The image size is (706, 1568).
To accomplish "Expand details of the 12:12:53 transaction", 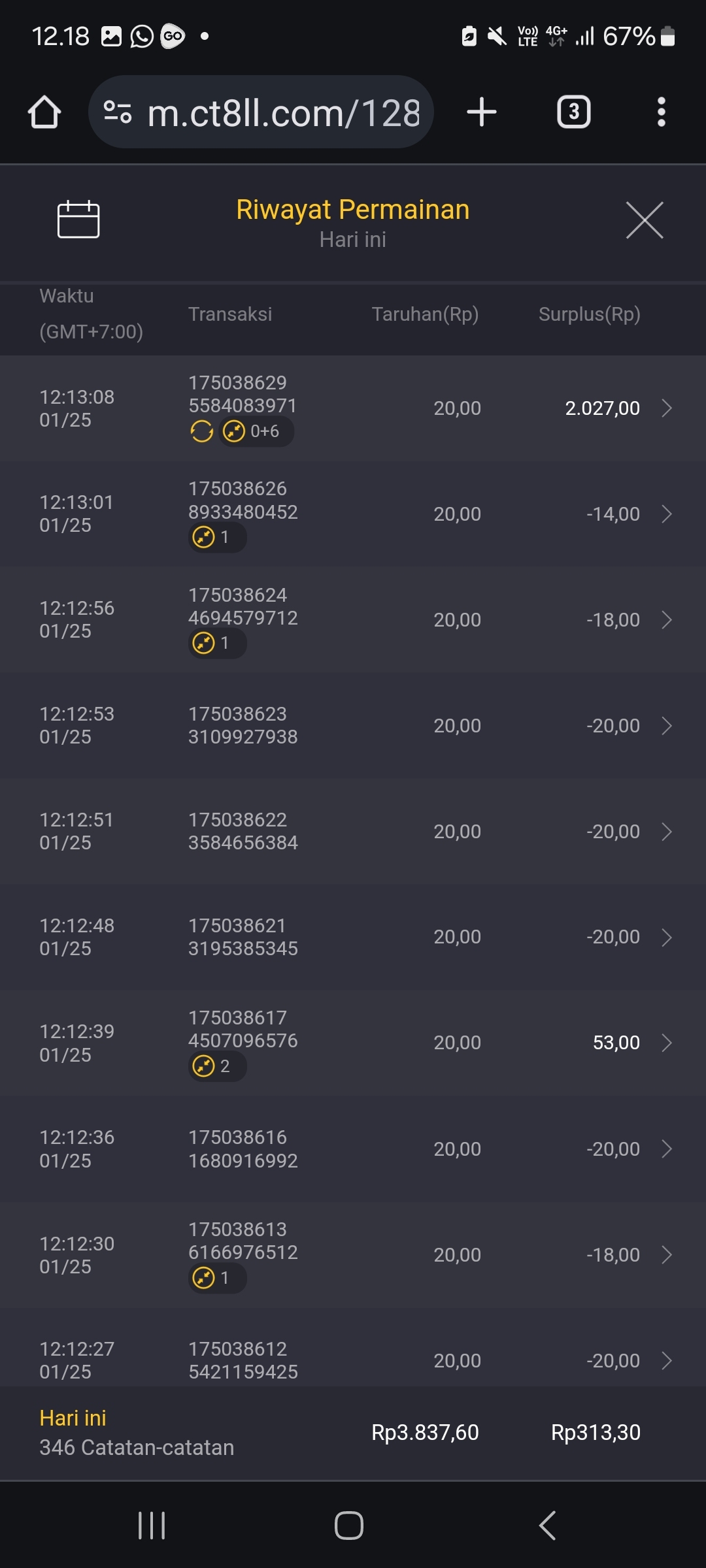I will [666, 726].
